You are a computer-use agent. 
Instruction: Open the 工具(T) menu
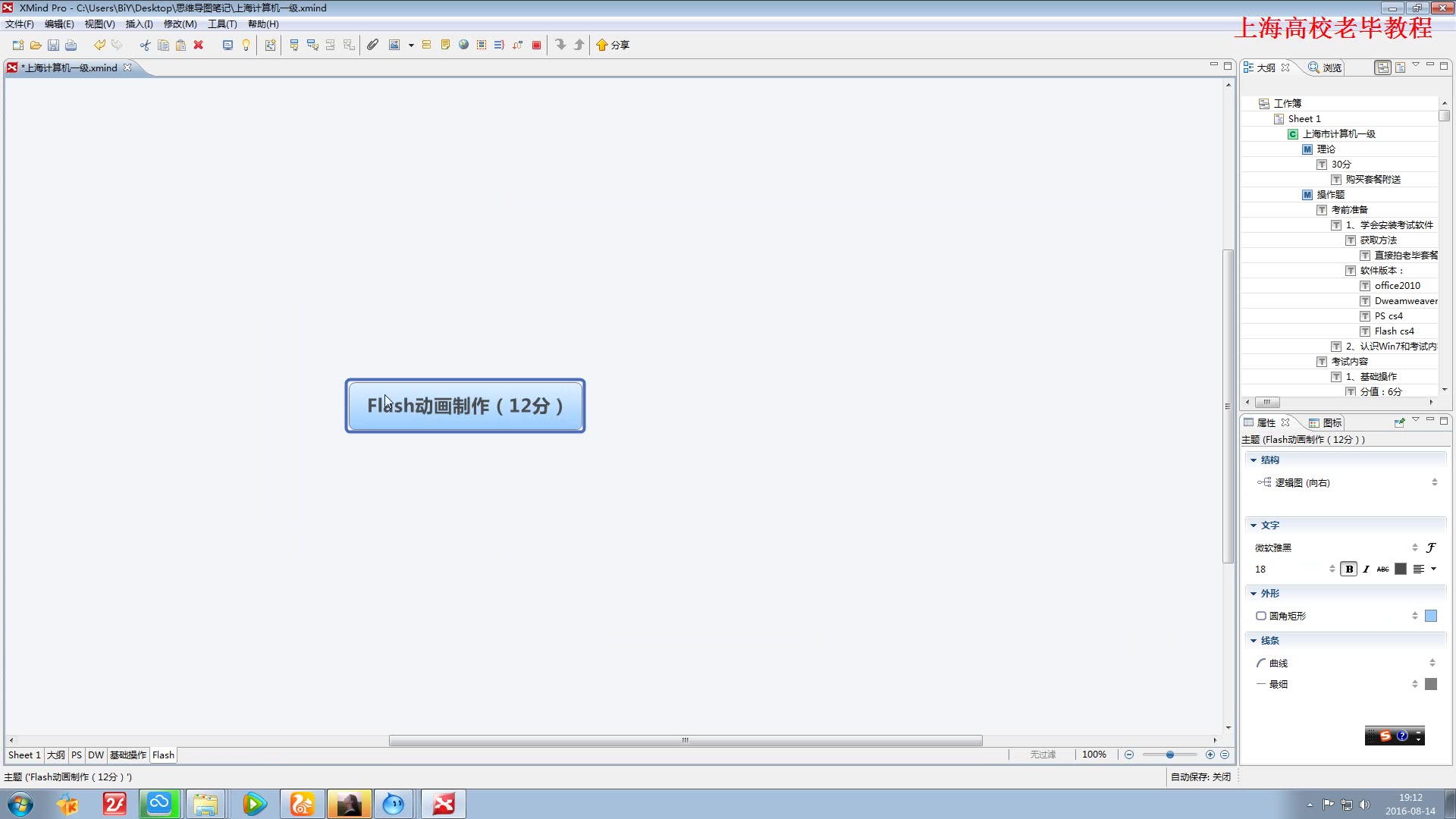click(x=222, y=24)
